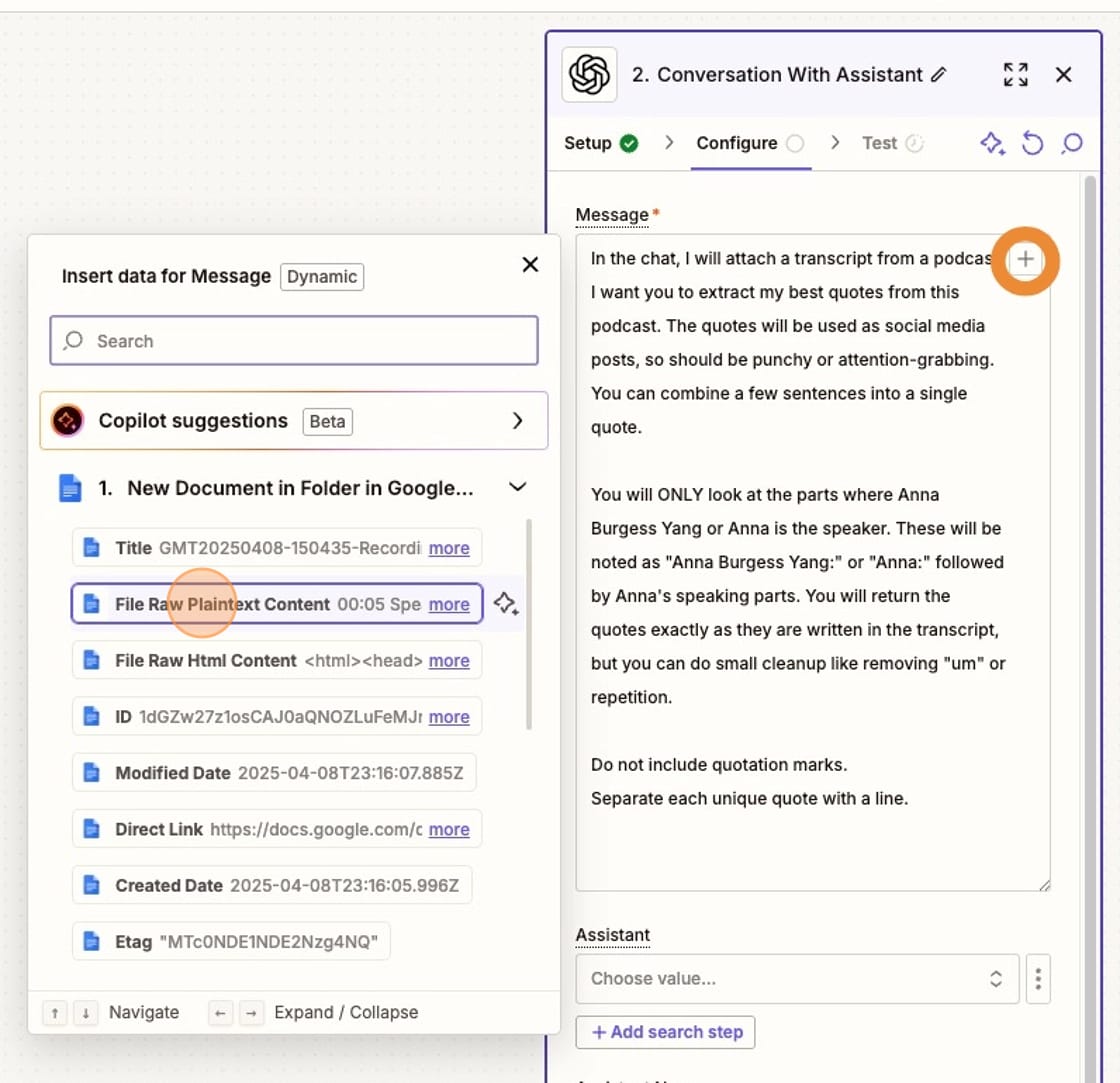Image resolution: width=1120 pixels, height=1083 pixels.
Task: Click the ChatGPT logo icon on the step header
Action: point(589,75)
